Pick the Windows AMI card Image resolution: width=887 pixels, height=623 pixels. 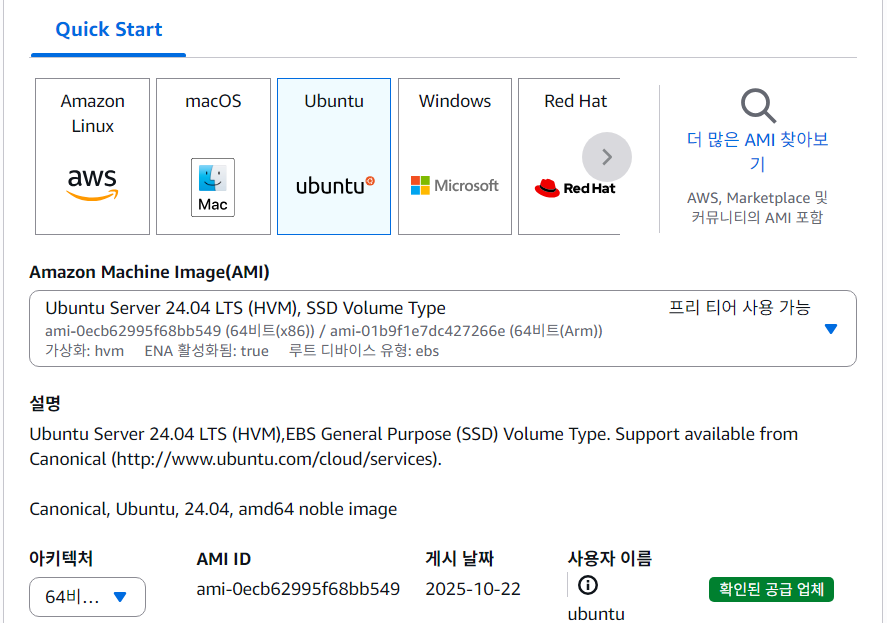tap(455, 156)
